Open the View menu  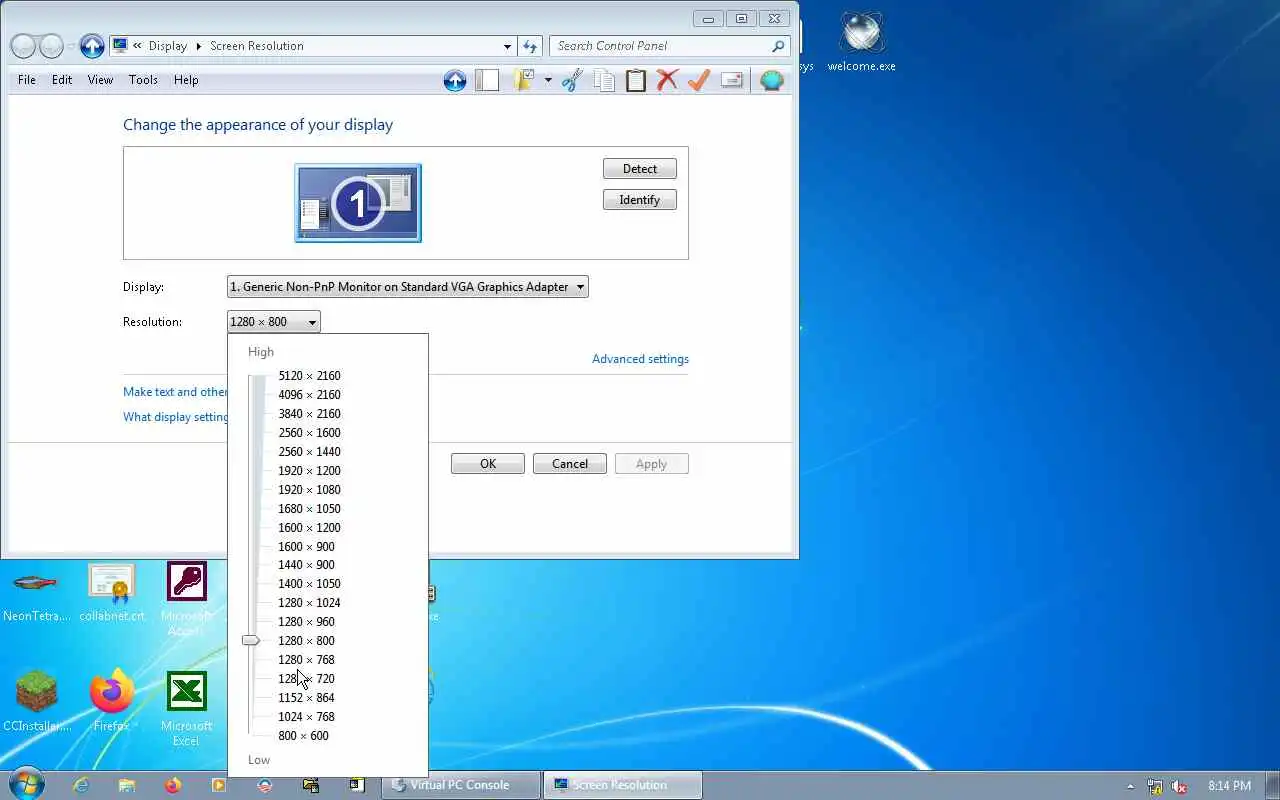pos(100,80)
